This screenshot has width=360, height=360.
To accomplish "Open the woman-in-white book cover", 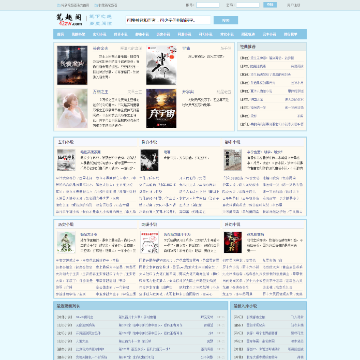I will 72,108.
